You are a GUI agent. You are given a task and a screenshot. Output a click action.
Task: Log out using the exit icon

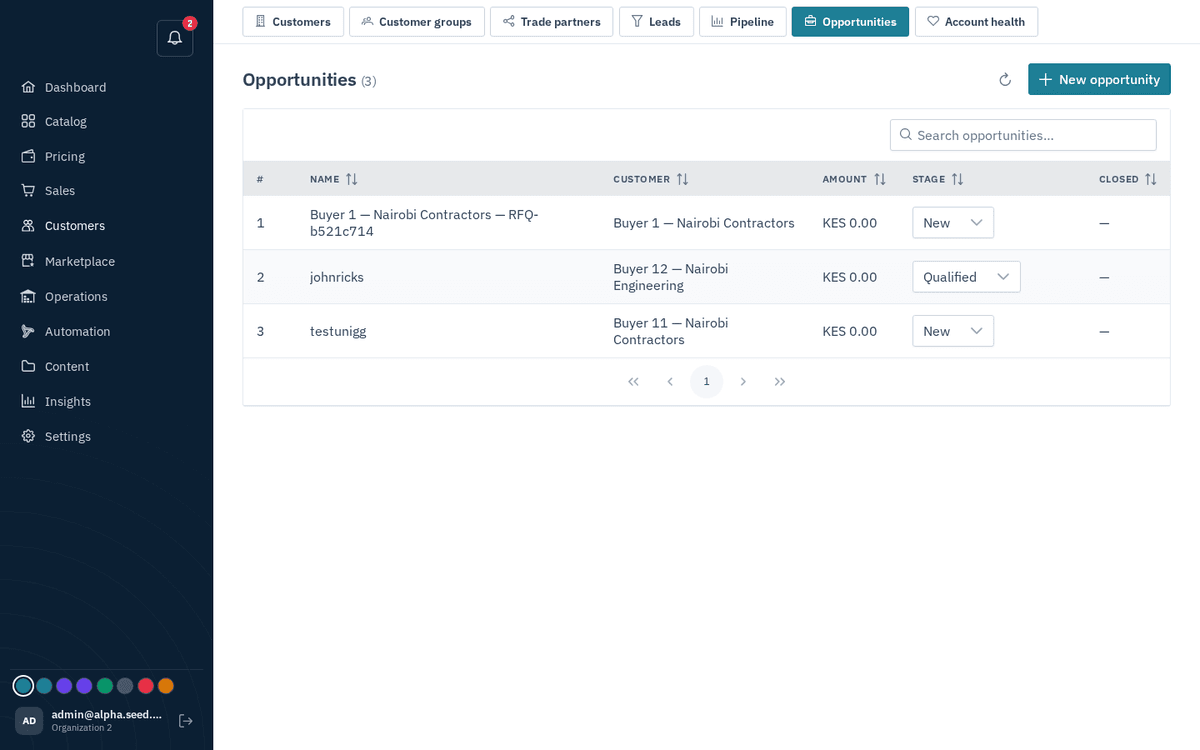click(186, 720)
